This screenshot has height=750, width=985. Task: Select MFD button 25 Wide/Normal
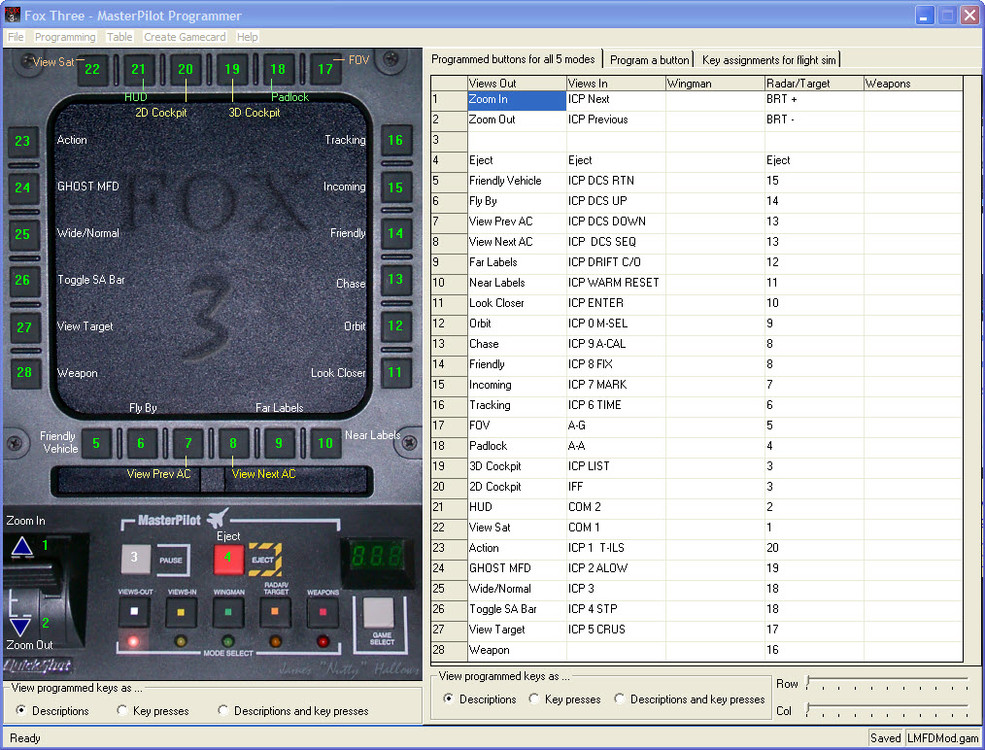tap(23, 234)
